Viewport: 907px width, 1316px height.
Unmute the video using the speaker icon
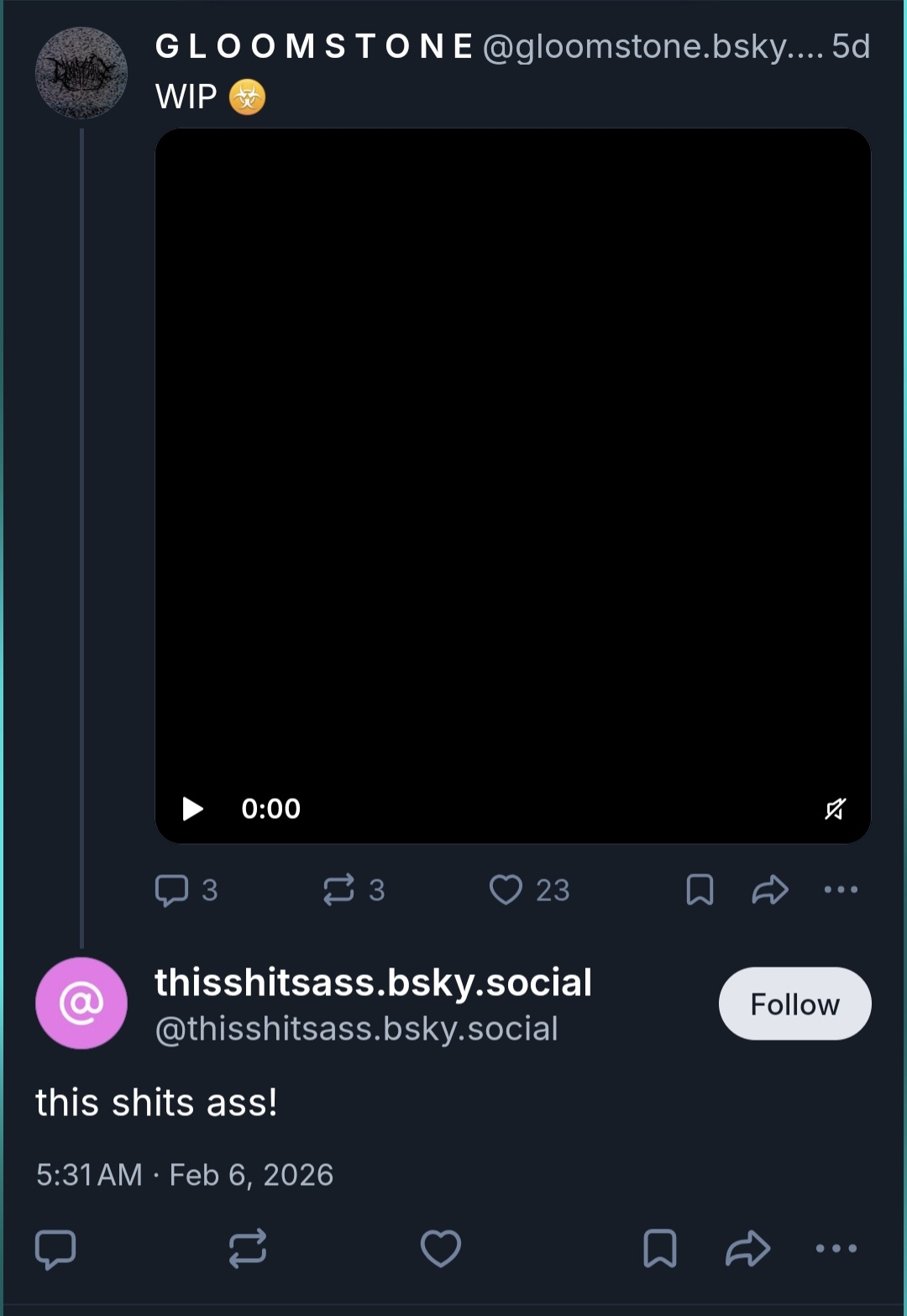click(835, 809)
